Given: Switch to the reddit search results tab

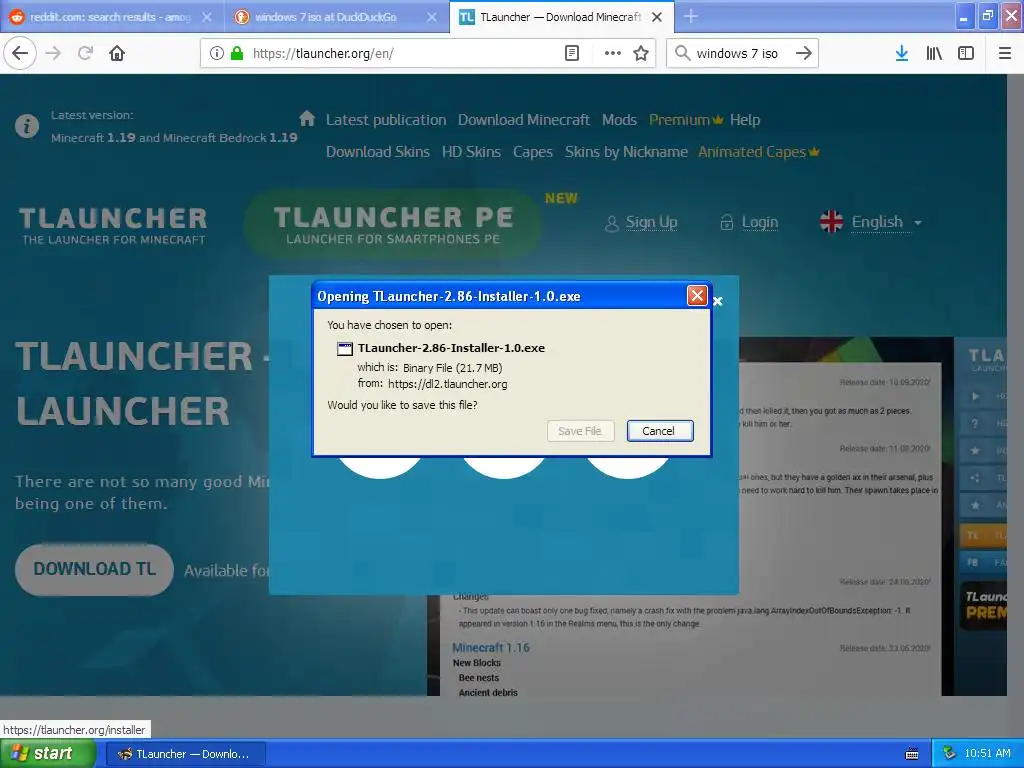Looking at the screenshot, I should click(112, 17).
